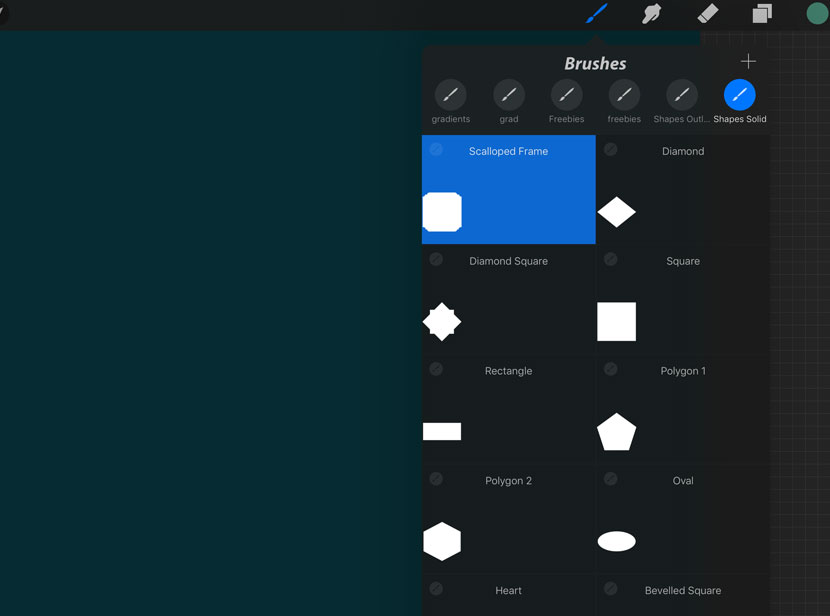This screenshot has height=616, width=830.
Task: Select the Diamond Square brush
Action: pyautogui.click(x=509, y=300)
